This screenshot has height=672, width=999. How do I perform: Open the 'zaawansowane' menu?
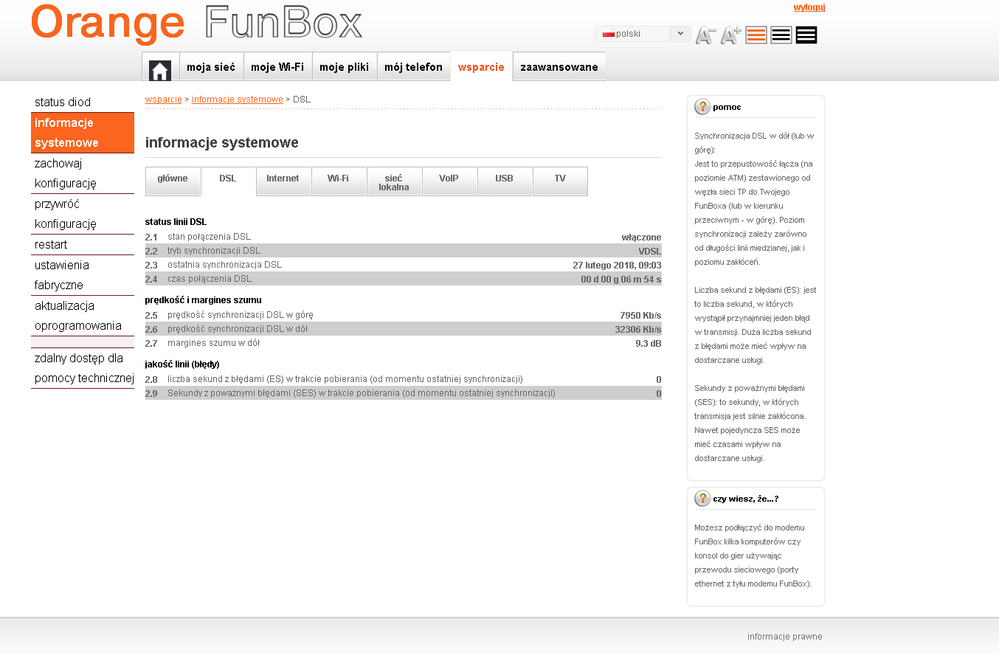(559, 67)
